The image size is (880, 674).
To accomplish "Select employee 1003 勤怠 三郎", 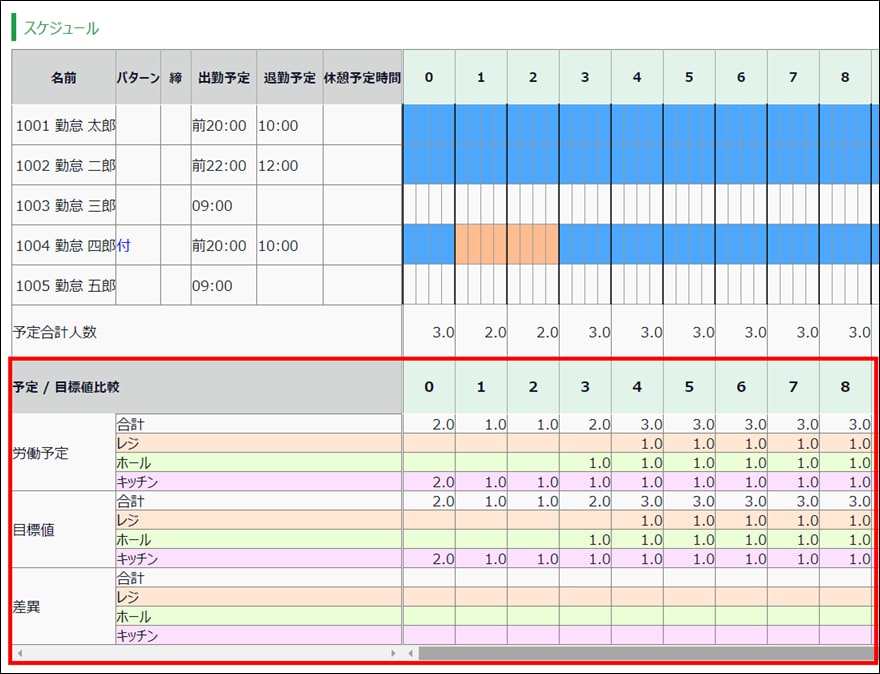I will point(65,206).
